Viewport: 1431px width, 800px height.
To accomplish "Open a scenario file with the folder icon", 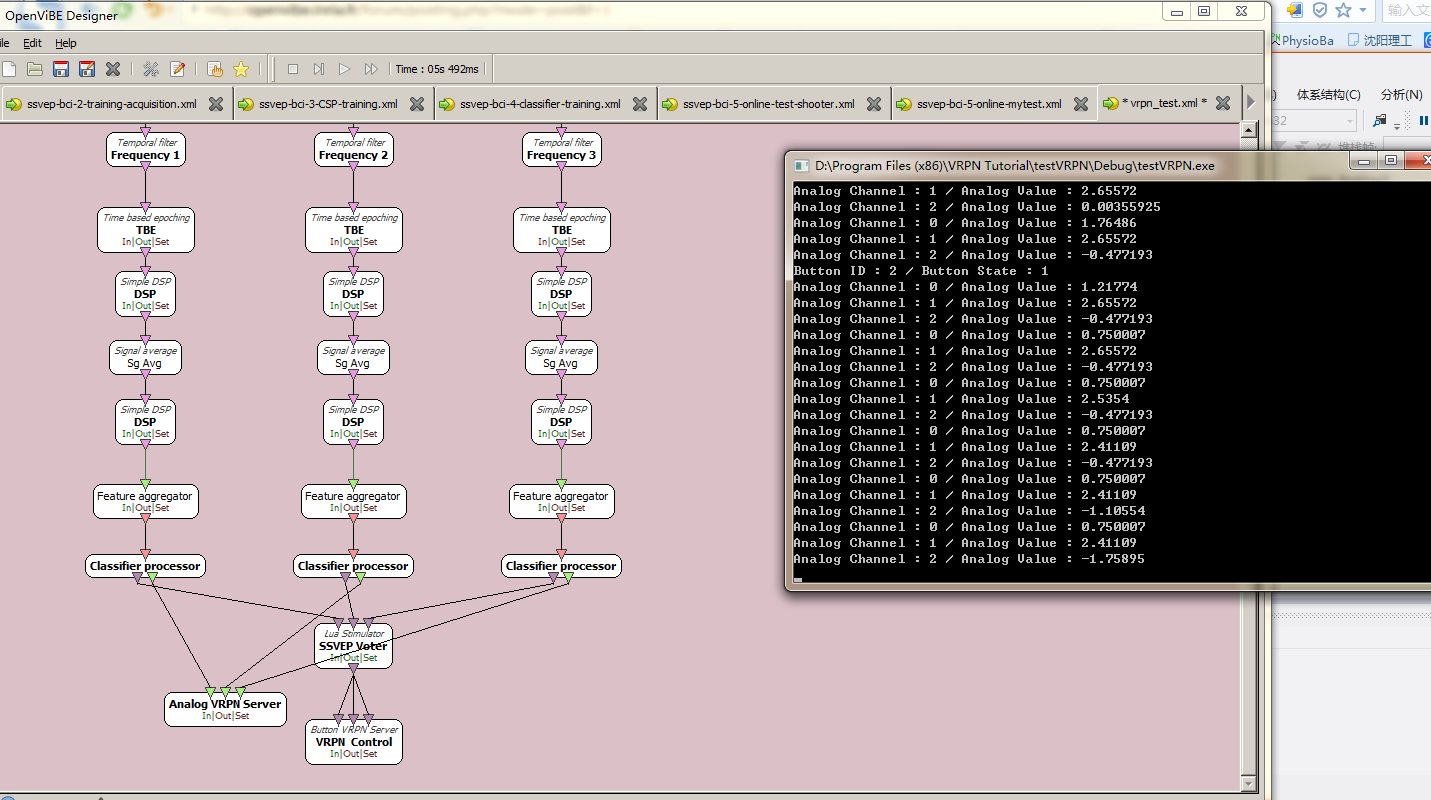I will click(35, 69).
